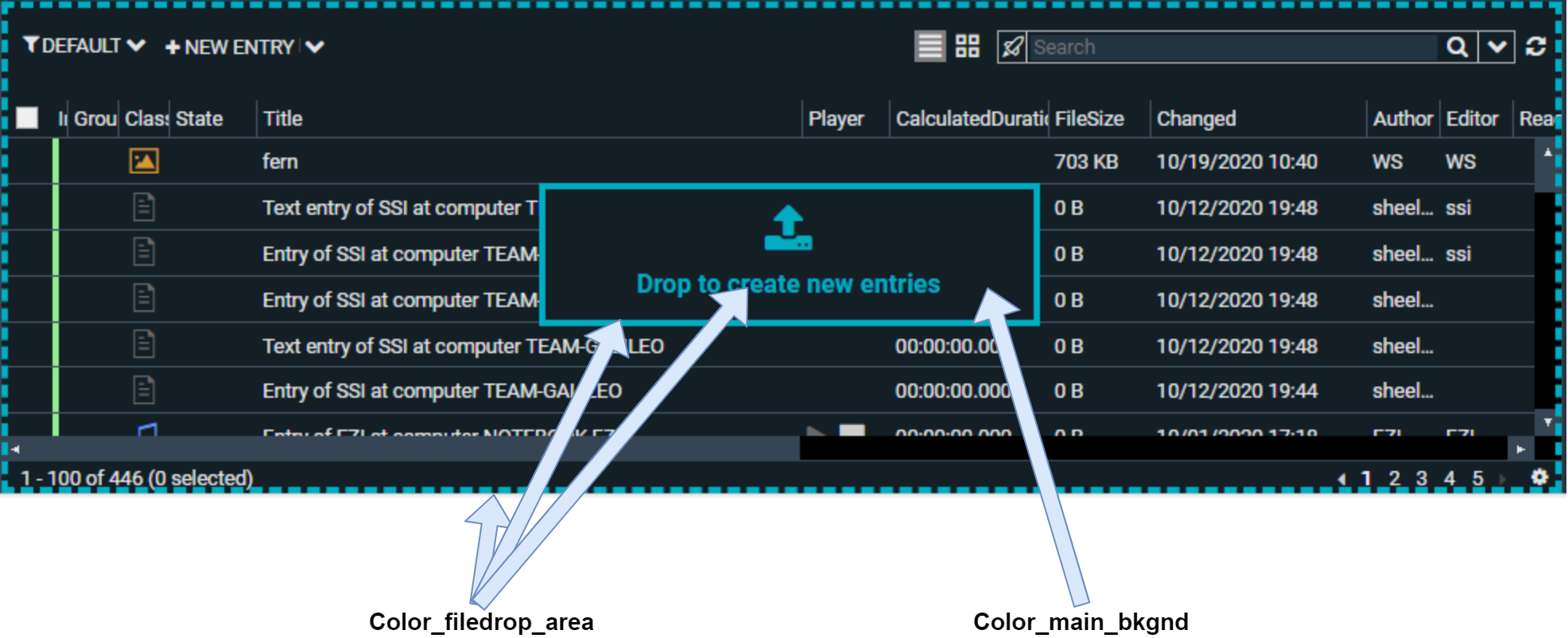The height and width of the screenshot is (638, 1568).
Task: Toggle the select-all checkbox in header
Action: 27,118
